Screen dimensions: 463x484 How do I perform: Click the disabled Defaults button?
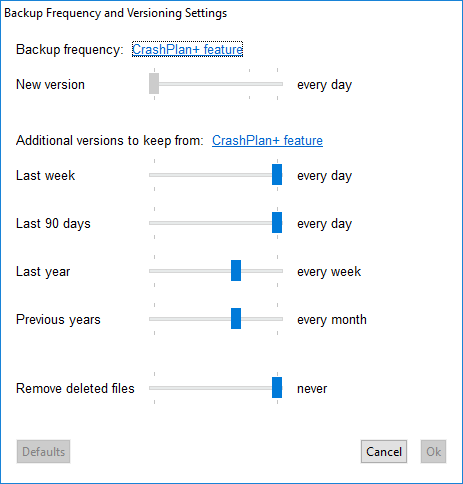click(x=43, y=452)
